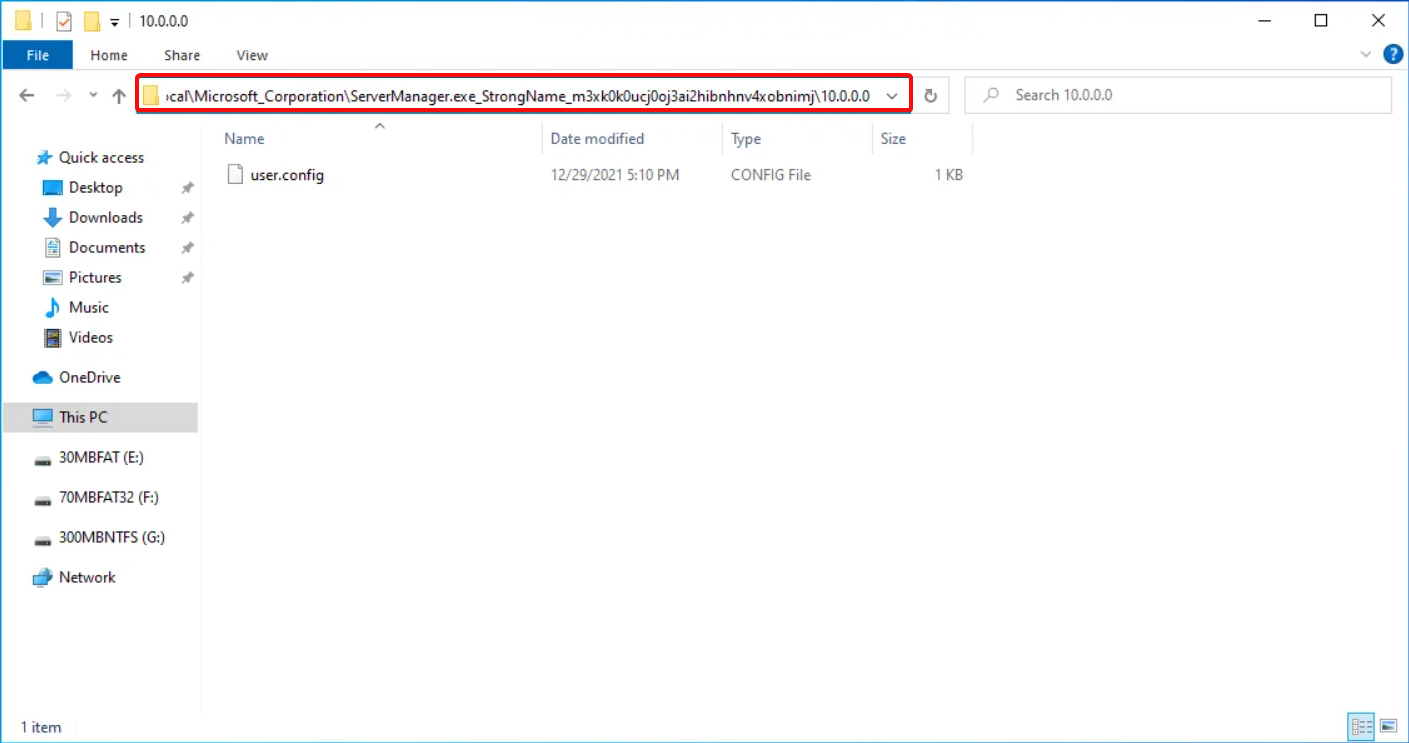Open the Customize Quick Access Toolbar dropdown
Viewport: 1409px width, 743px height.
tap(115, 21)
